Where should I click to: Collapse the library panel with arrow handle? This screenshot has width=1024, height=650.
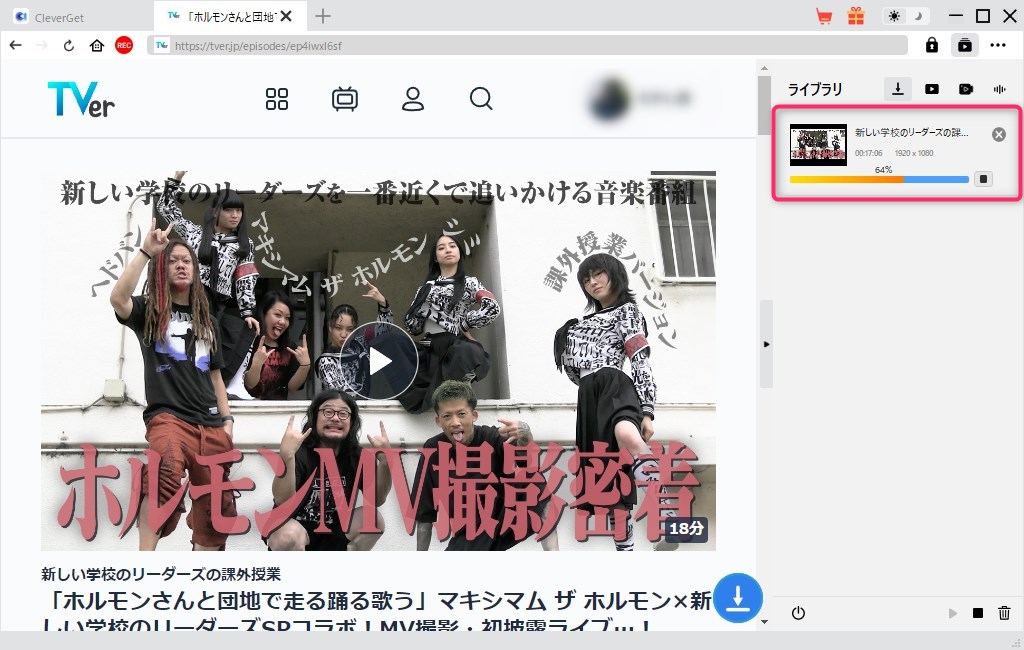[766, 344]
